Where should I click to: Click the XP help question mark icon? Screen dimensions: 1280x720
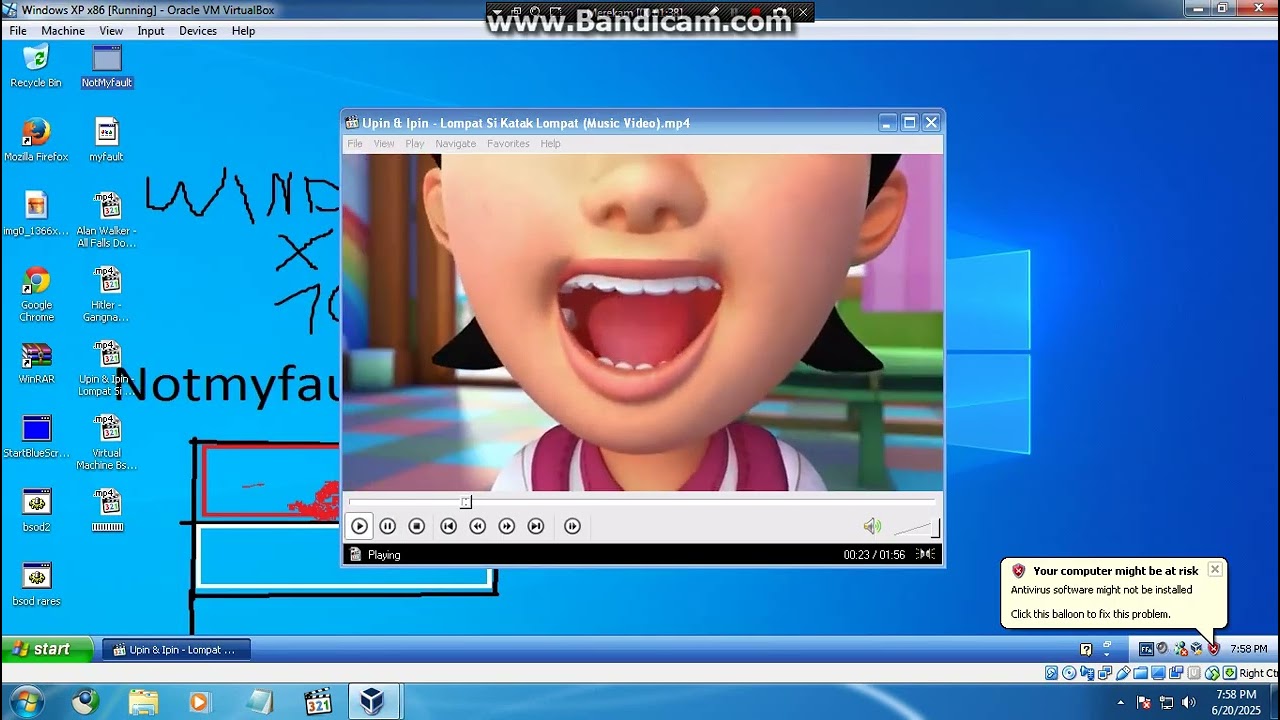(x=1086, y=649)
